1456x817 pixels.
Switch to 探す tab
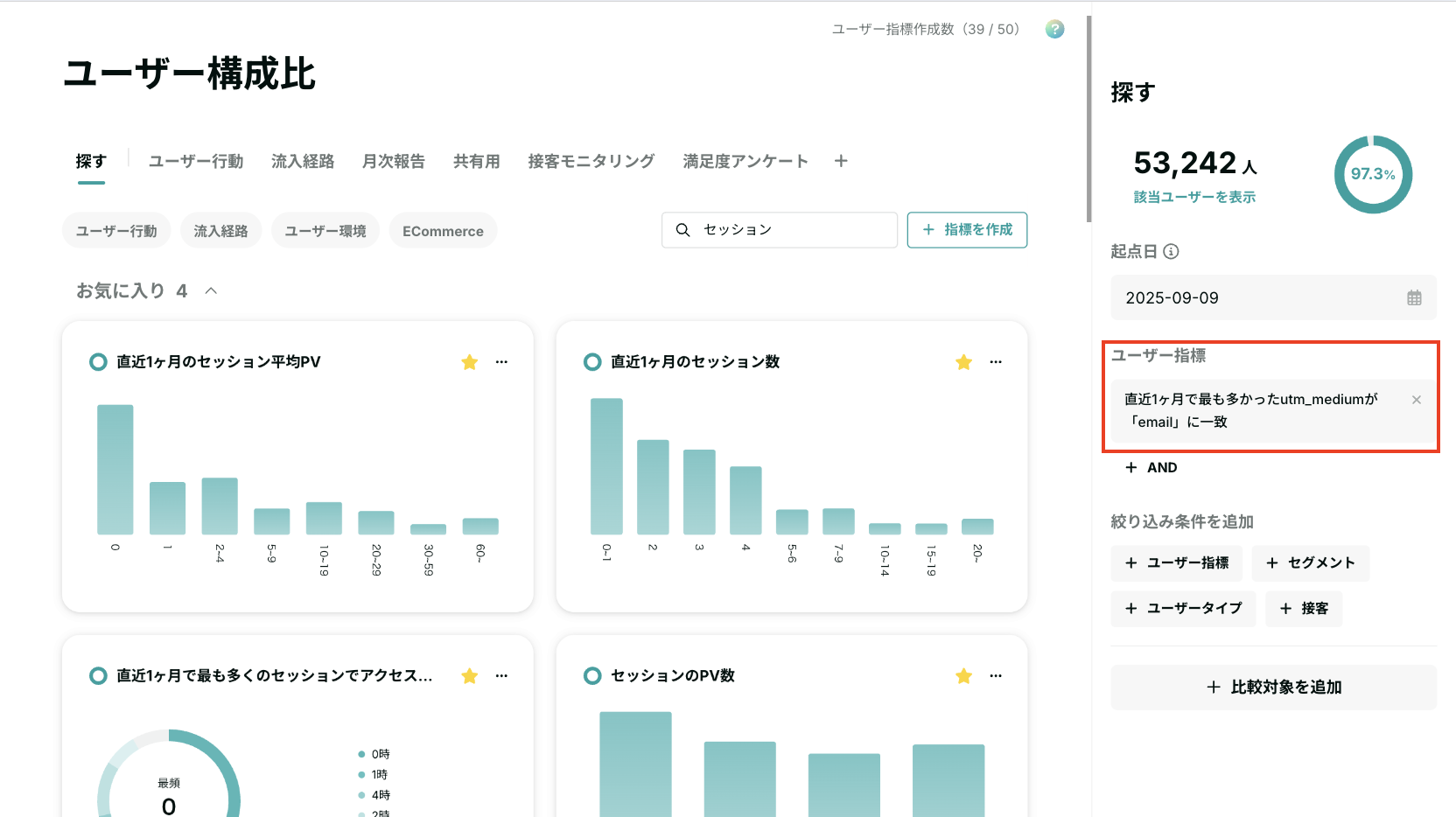click(91, 162)
